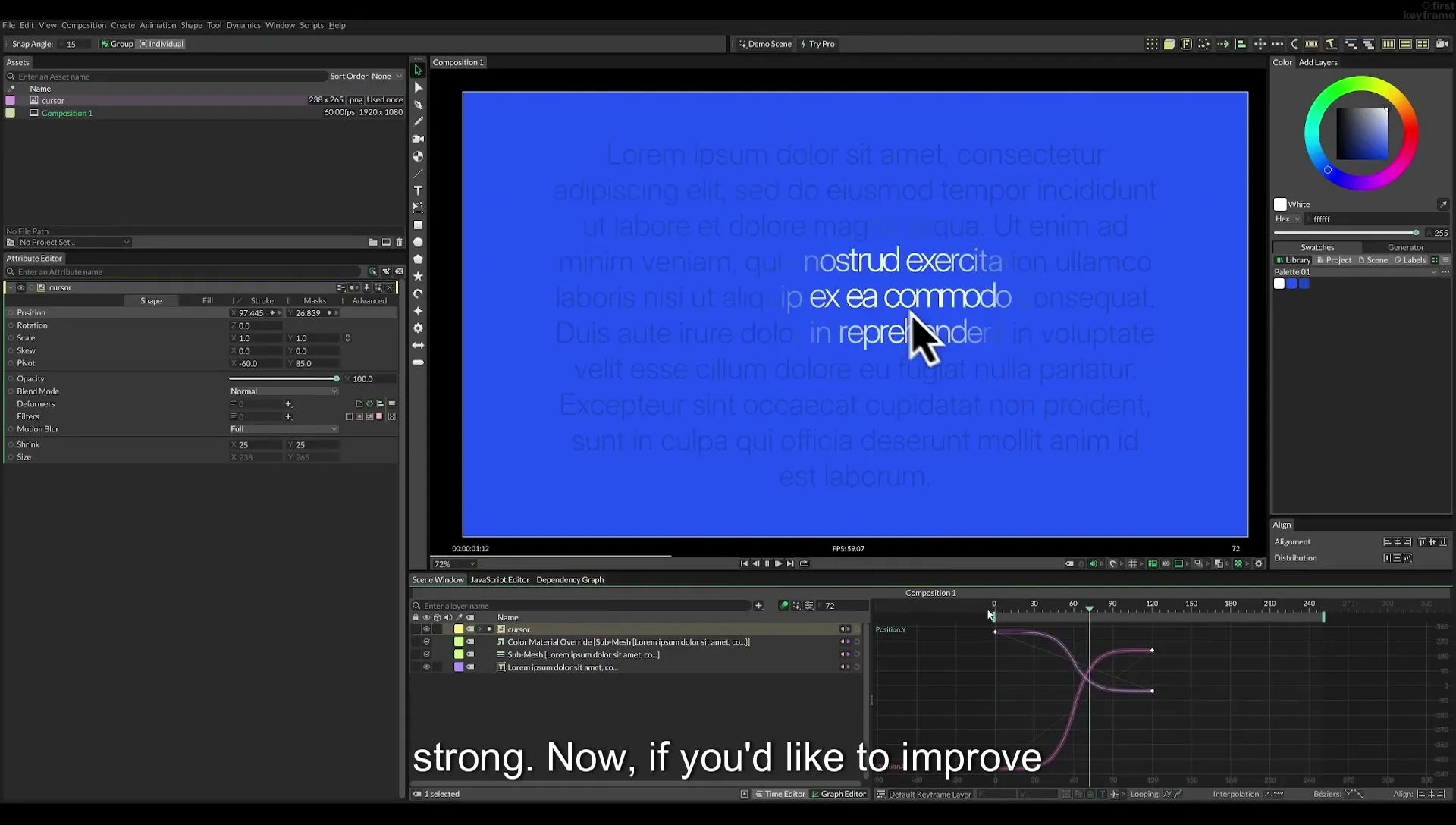Open the viewport zoom 72% dropdown
The width and height of the screenshot is (1456, 825).
coord(454,564)
